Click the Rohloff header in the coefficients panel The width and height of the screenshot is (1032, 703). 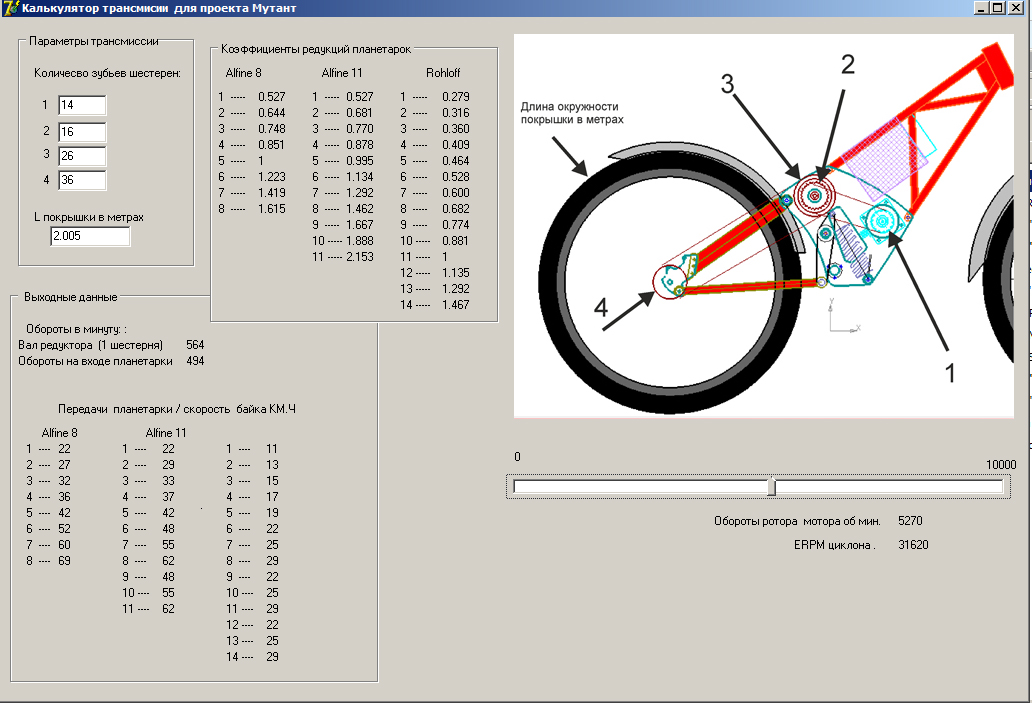pyautogui.click(x=443, y=73)
